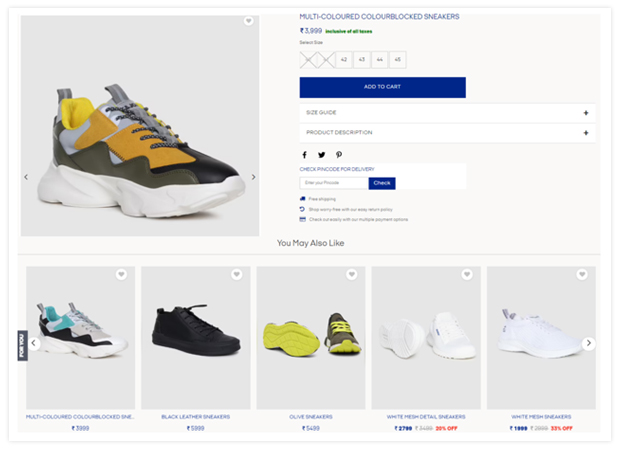
Task: Toggle wishlist heart on Olive Sneakers
Action: coord(352,274)
